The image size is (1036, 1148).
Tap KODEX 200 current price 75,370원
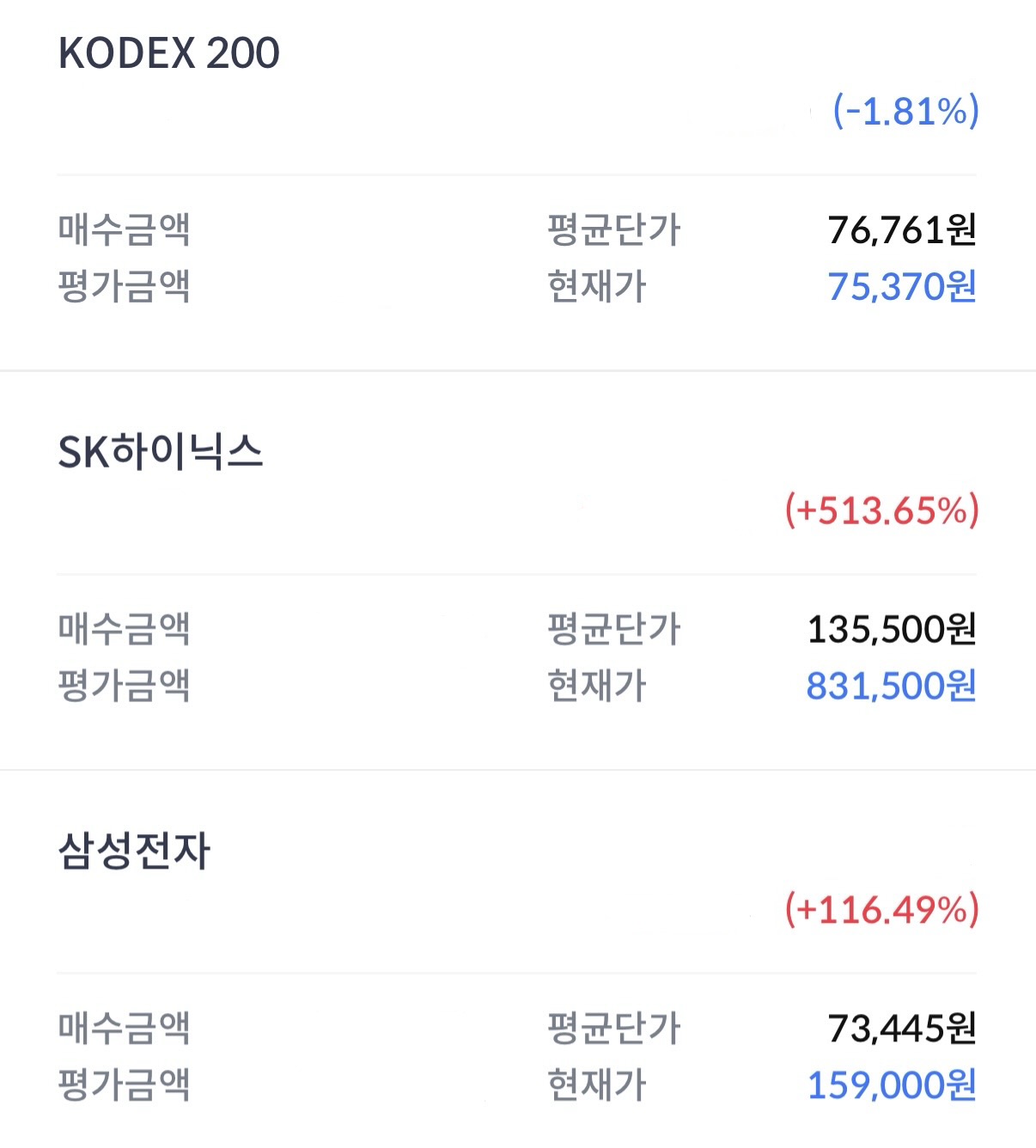(902, 287)
